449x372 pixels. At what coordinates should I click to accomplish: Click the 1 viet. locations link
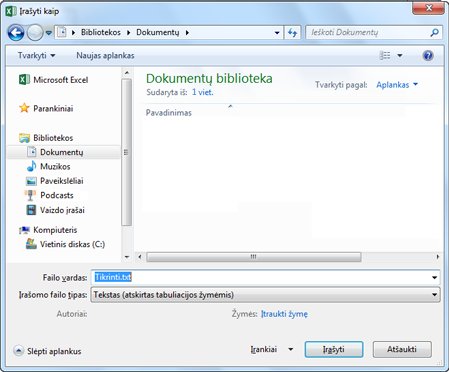click(x=202, y=92)
